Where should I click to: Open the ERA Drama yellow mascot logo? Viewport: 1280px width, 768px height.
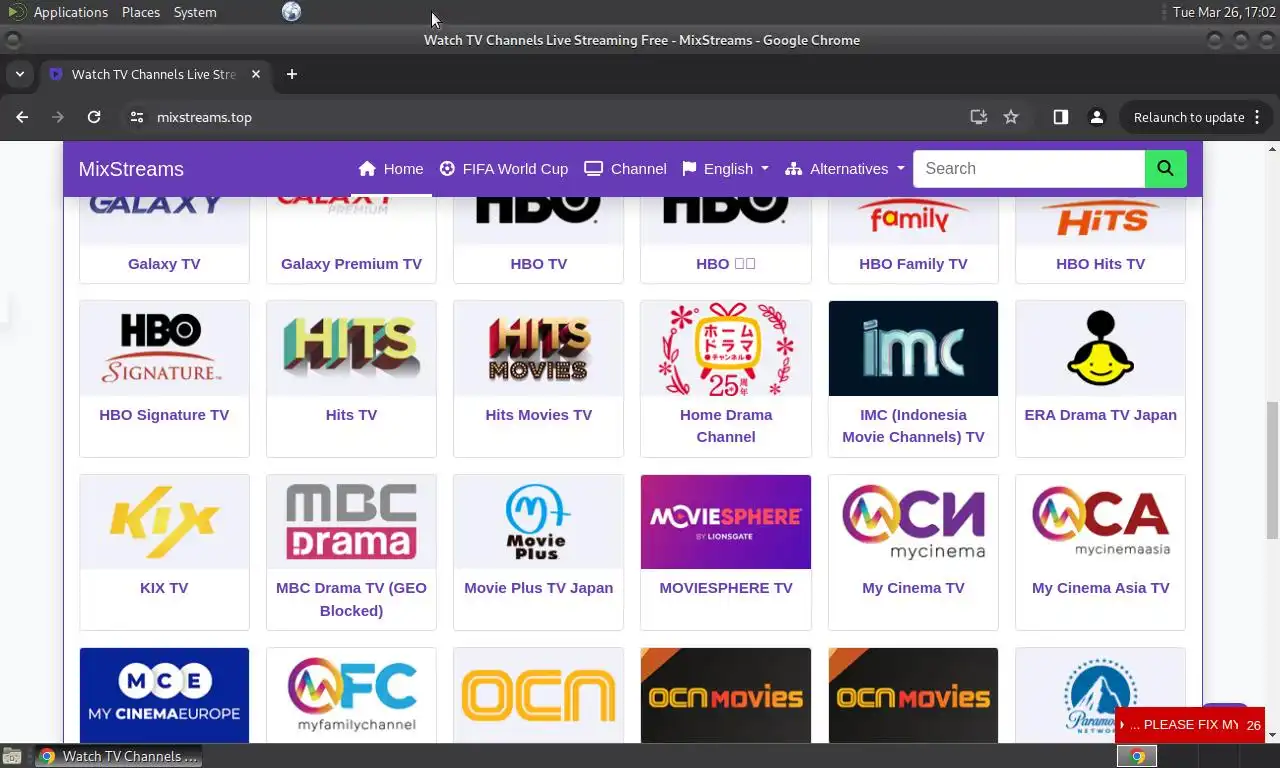pos(1100,348)
